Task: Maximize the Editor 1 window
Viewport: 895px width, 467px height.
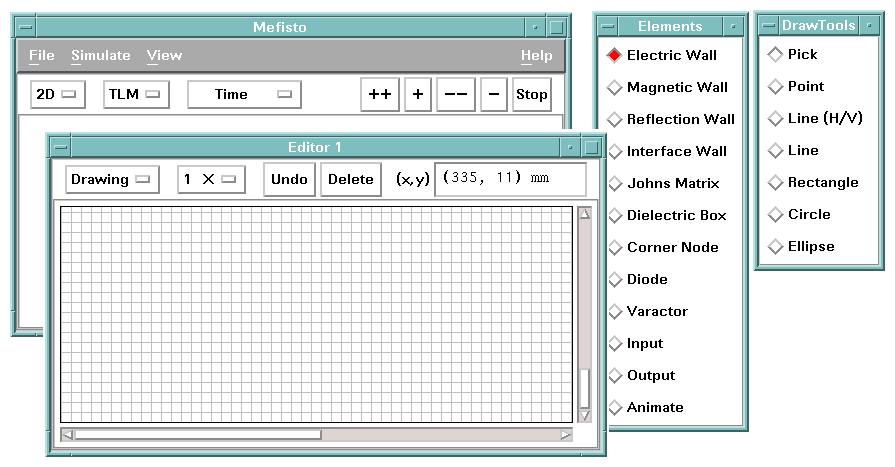Action: click(592, 147)
